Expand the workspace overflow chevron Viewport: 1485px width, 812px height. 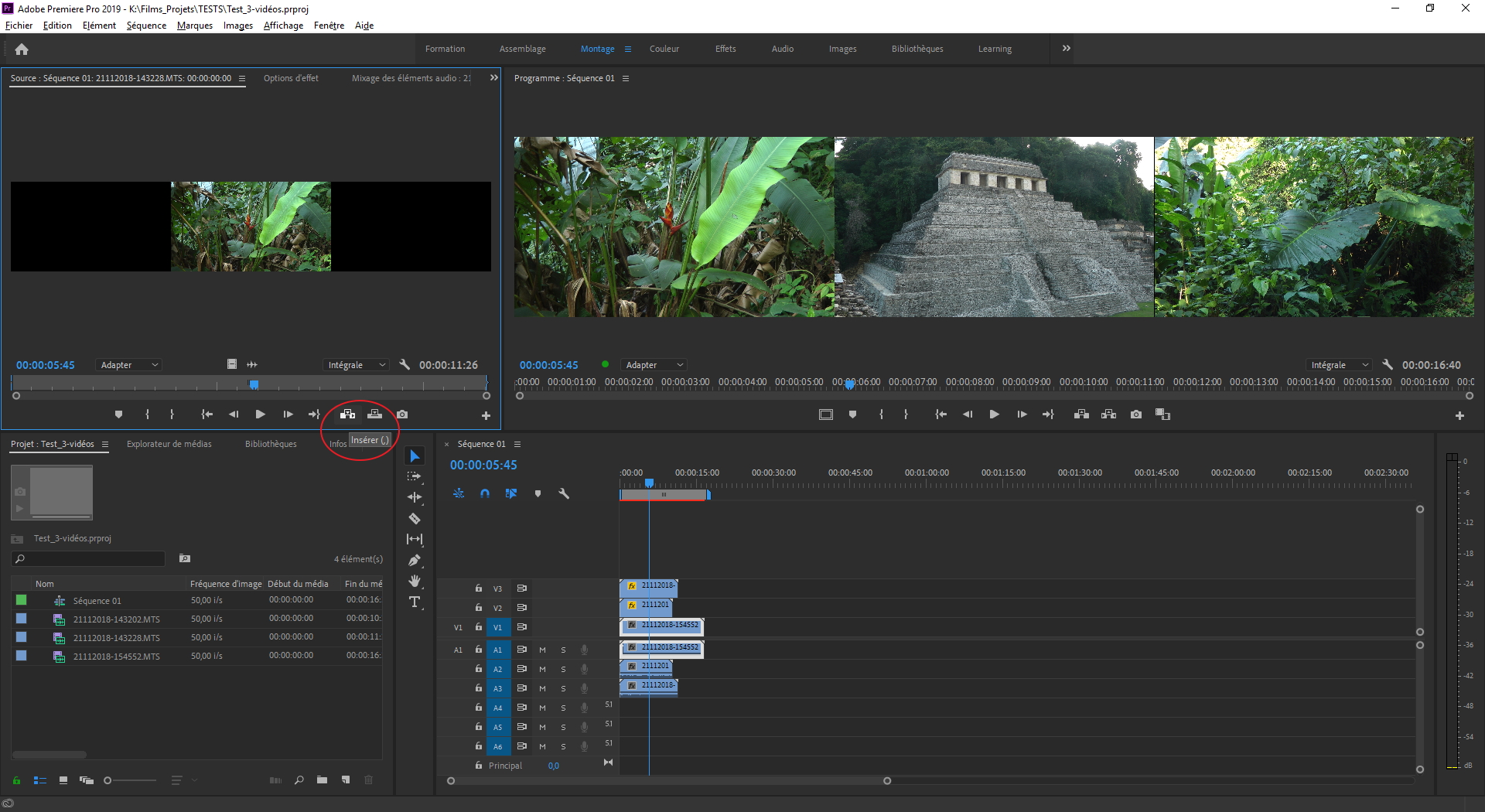tap(1067, 48)
